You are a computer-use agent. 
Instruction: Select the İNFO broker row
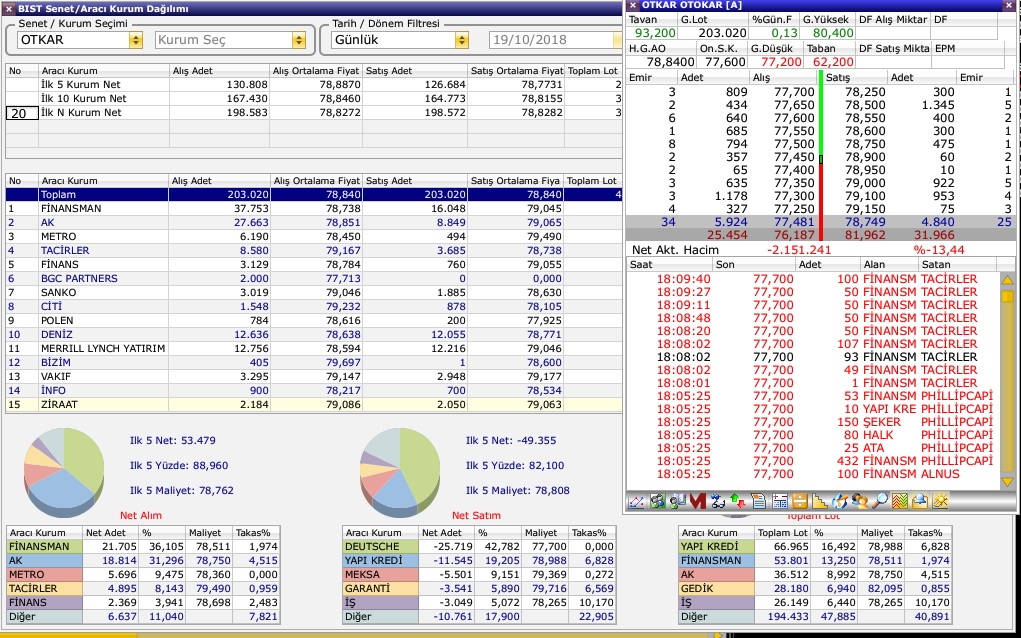314,391
